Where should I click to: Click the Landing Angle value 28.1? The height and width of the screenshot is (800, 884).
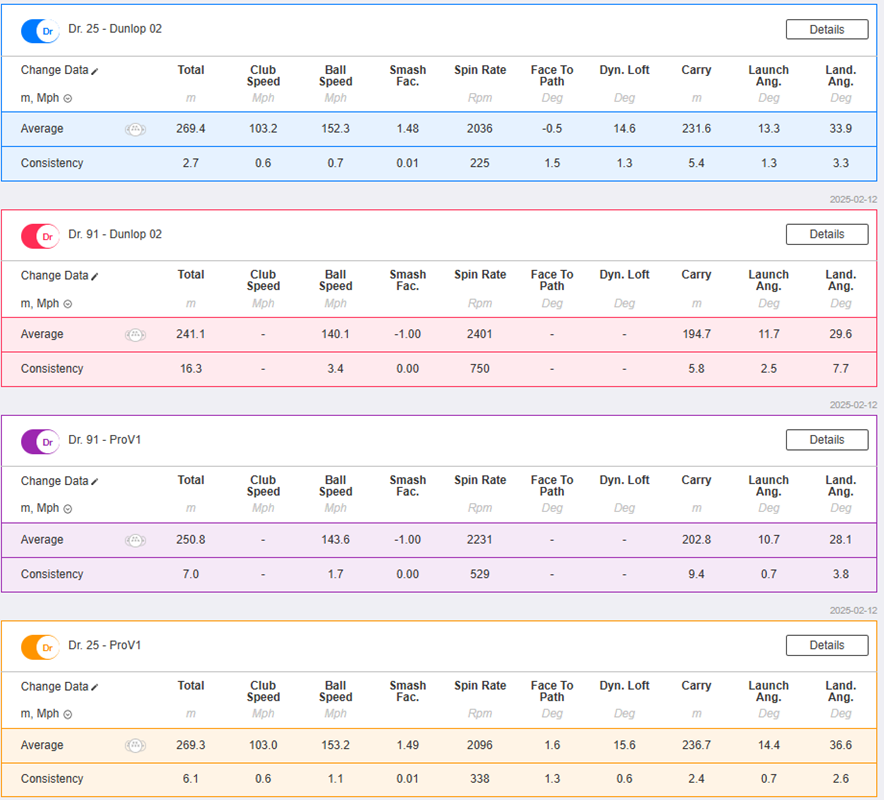point(841,540)
